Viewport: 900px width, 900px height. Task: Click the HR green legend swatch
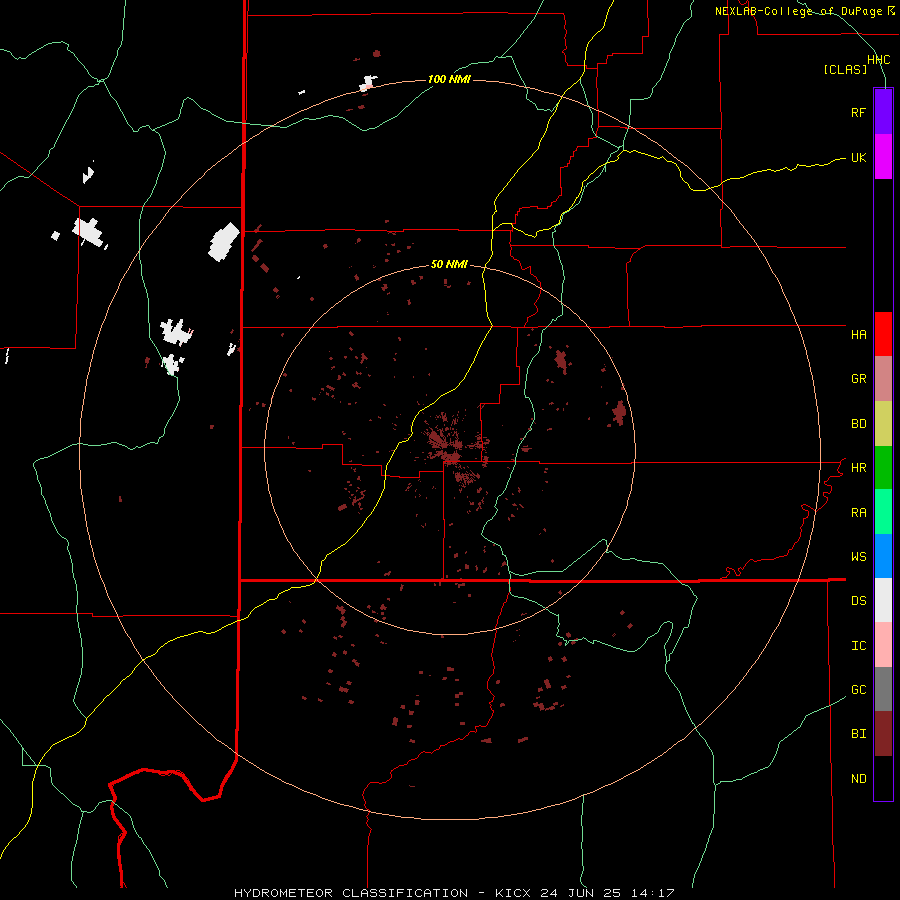pos(883,468)
